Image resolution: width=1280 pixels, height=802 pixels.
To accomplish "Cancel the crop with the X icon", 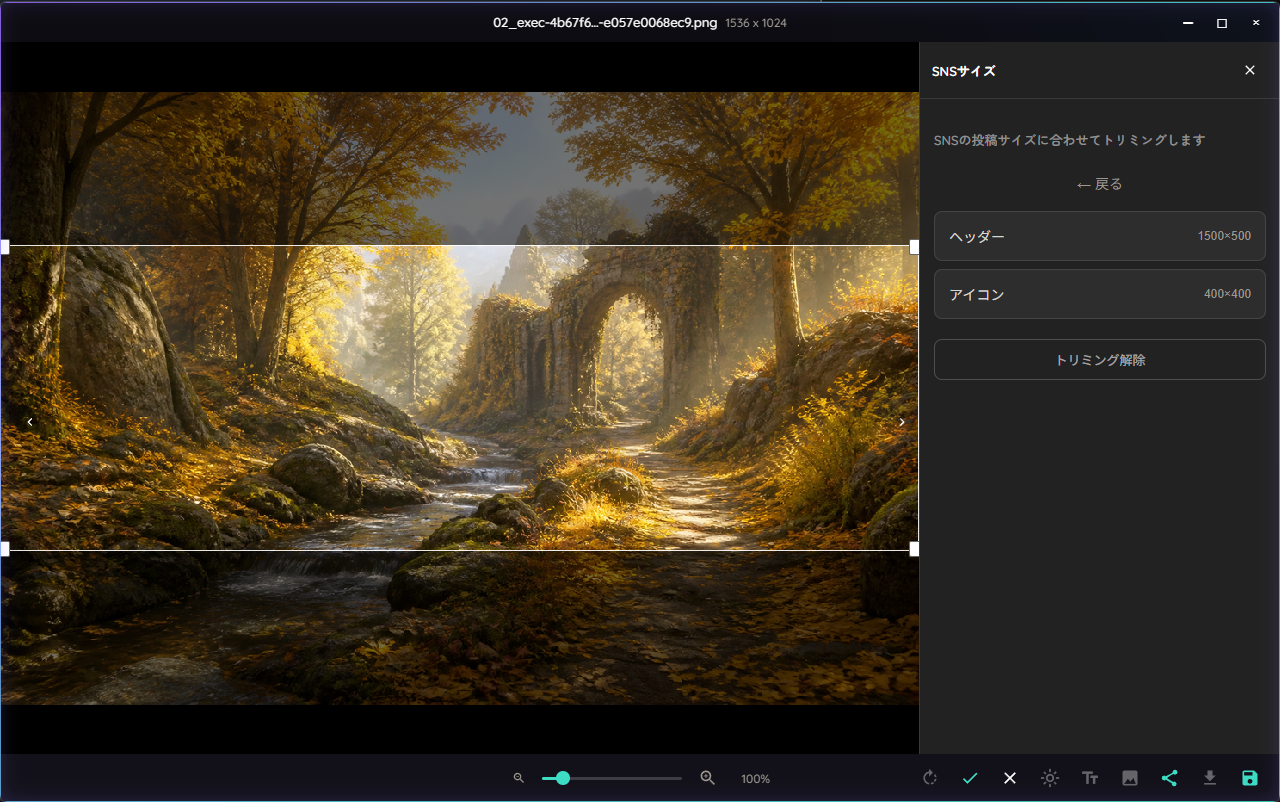I will [1010, 778].
